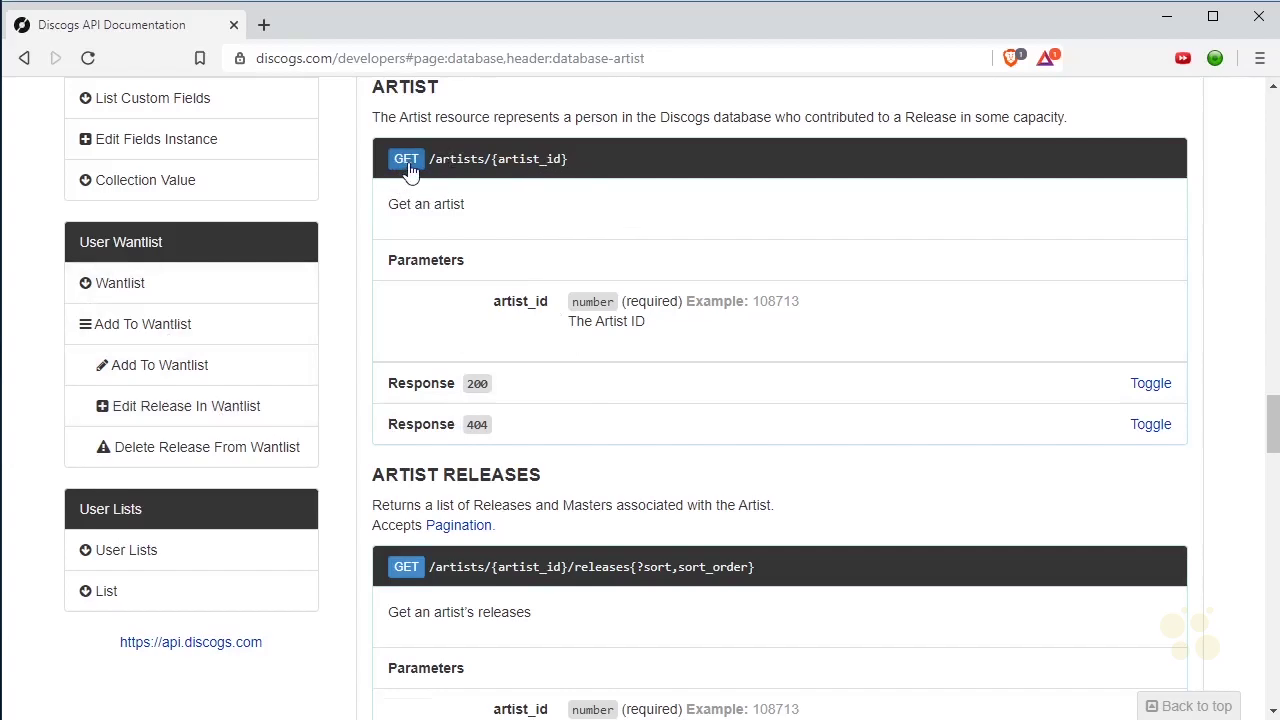1280x720 pixels.
Task: Open the Brave Shields lion icon
Action: (1011, 58)
